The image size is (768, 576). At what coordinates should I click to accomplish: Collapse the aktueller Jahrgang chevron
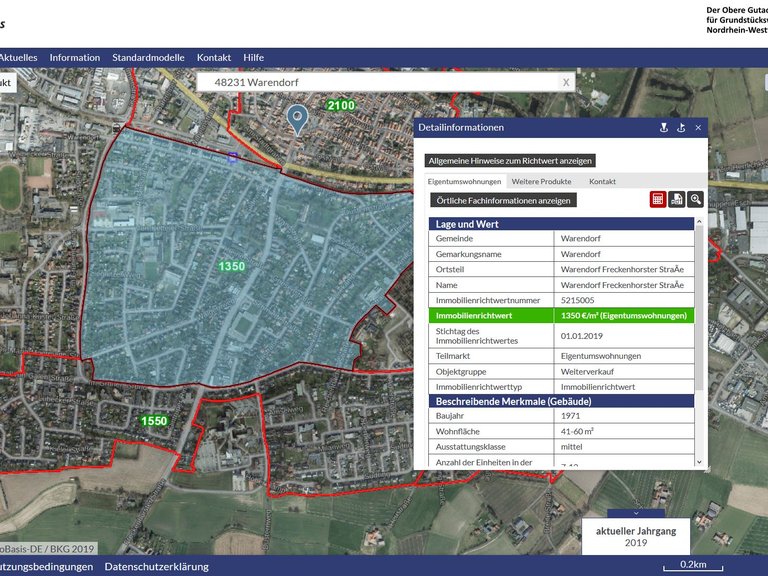pos(636,513)
